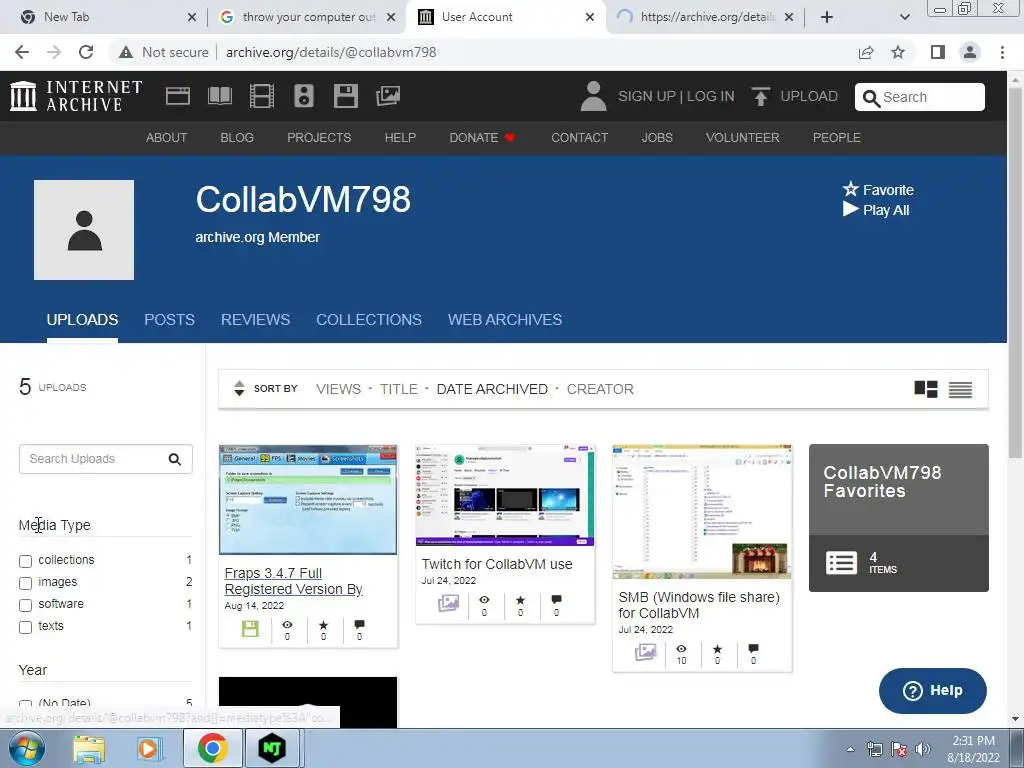Switch to the 'throw your computer' Google tab

(308, 17)
